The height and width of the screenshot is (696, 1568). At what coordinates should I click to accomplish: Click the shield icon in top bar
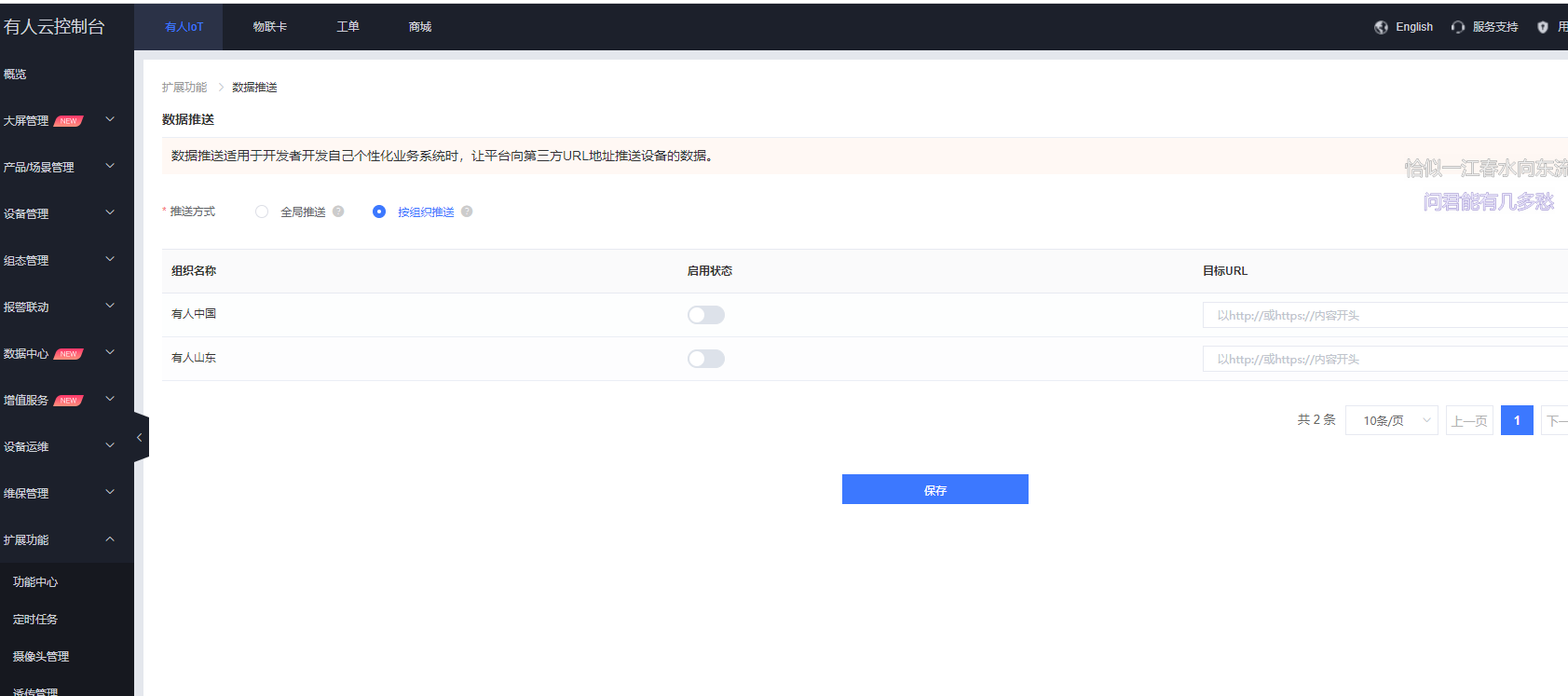pyautogui.click(x=1542, y=27)
